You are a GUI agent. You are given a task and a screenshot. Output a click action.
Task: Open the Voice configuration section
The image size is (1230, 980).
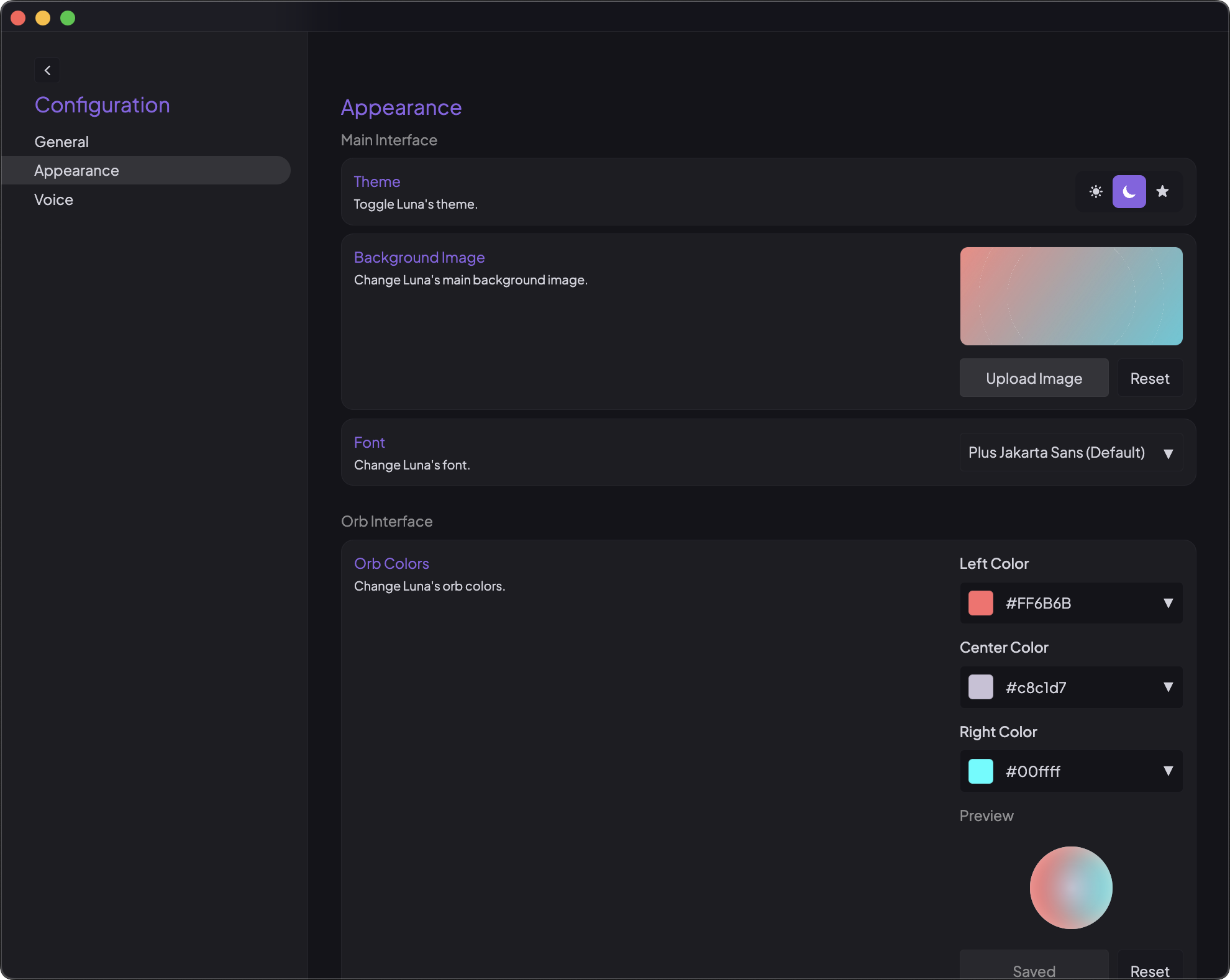coord(53,199)
